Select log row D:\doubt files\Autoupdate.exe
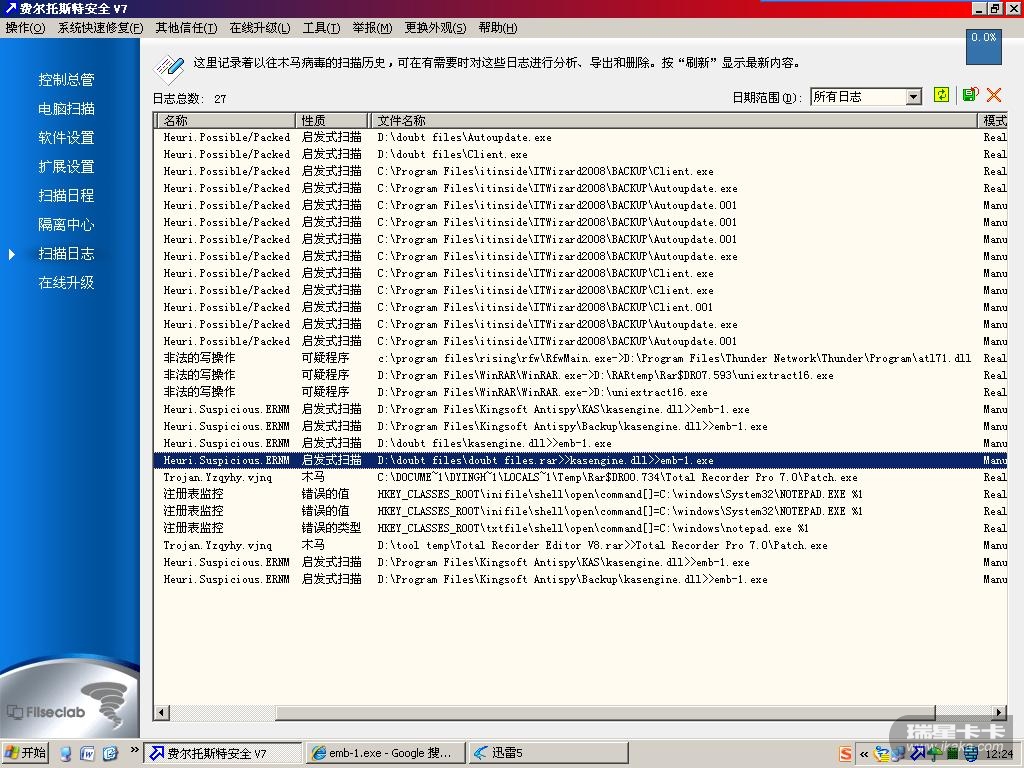 tap(581, 137)
